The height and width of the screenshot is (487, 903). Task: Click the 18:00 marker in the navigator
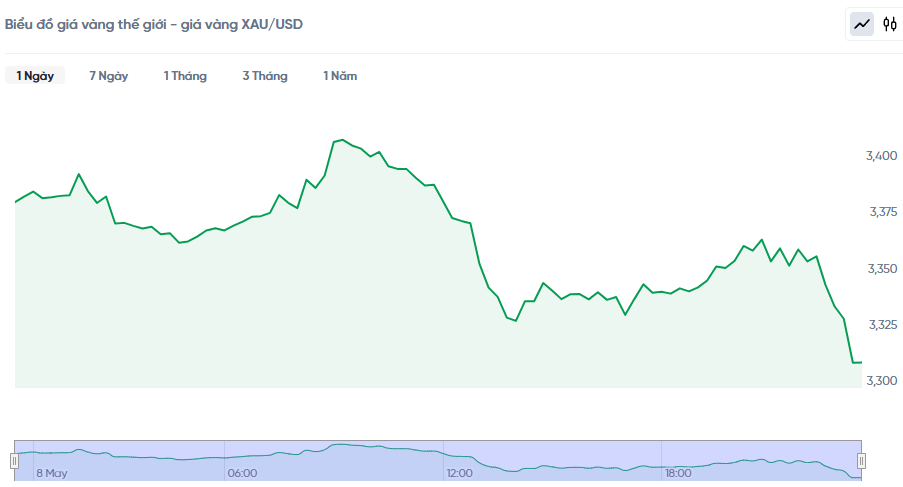678,473
